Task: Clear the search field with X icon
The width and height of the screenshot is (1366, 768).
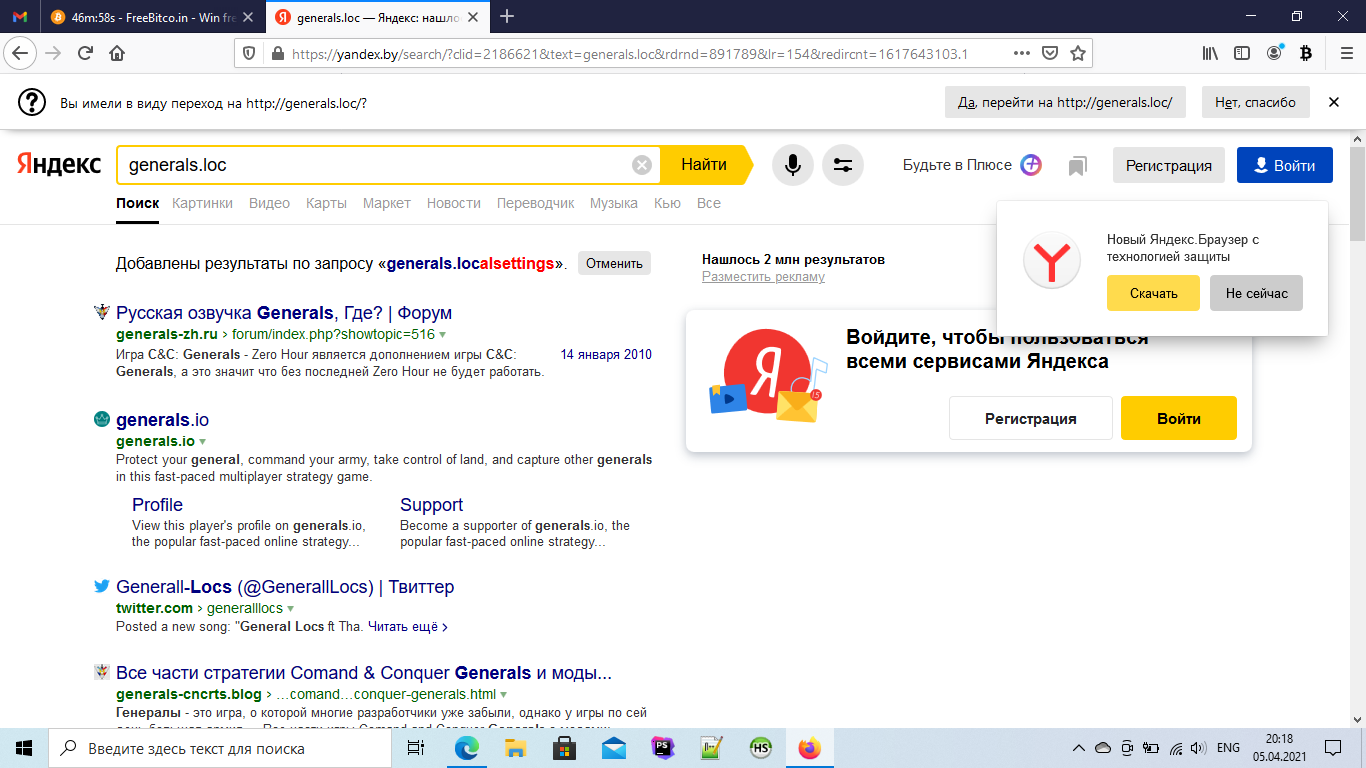Action: (x=642, y=165)
